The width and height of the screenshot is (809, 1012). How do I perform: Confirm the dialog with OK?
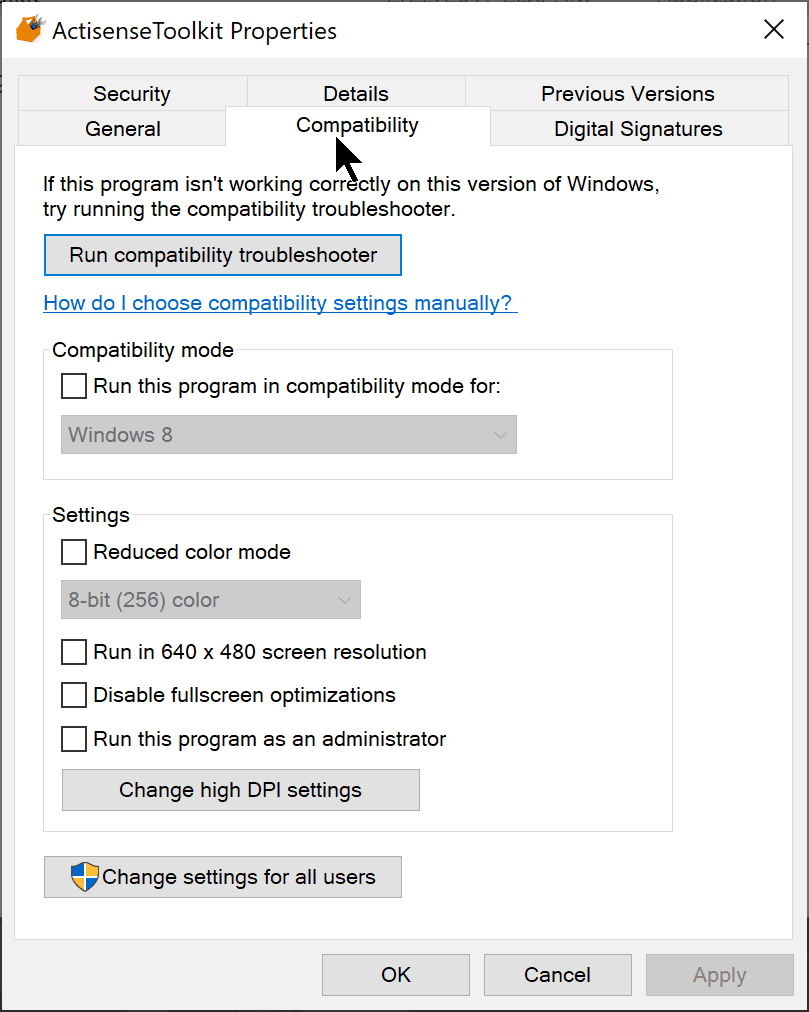(x=396, y=975)
